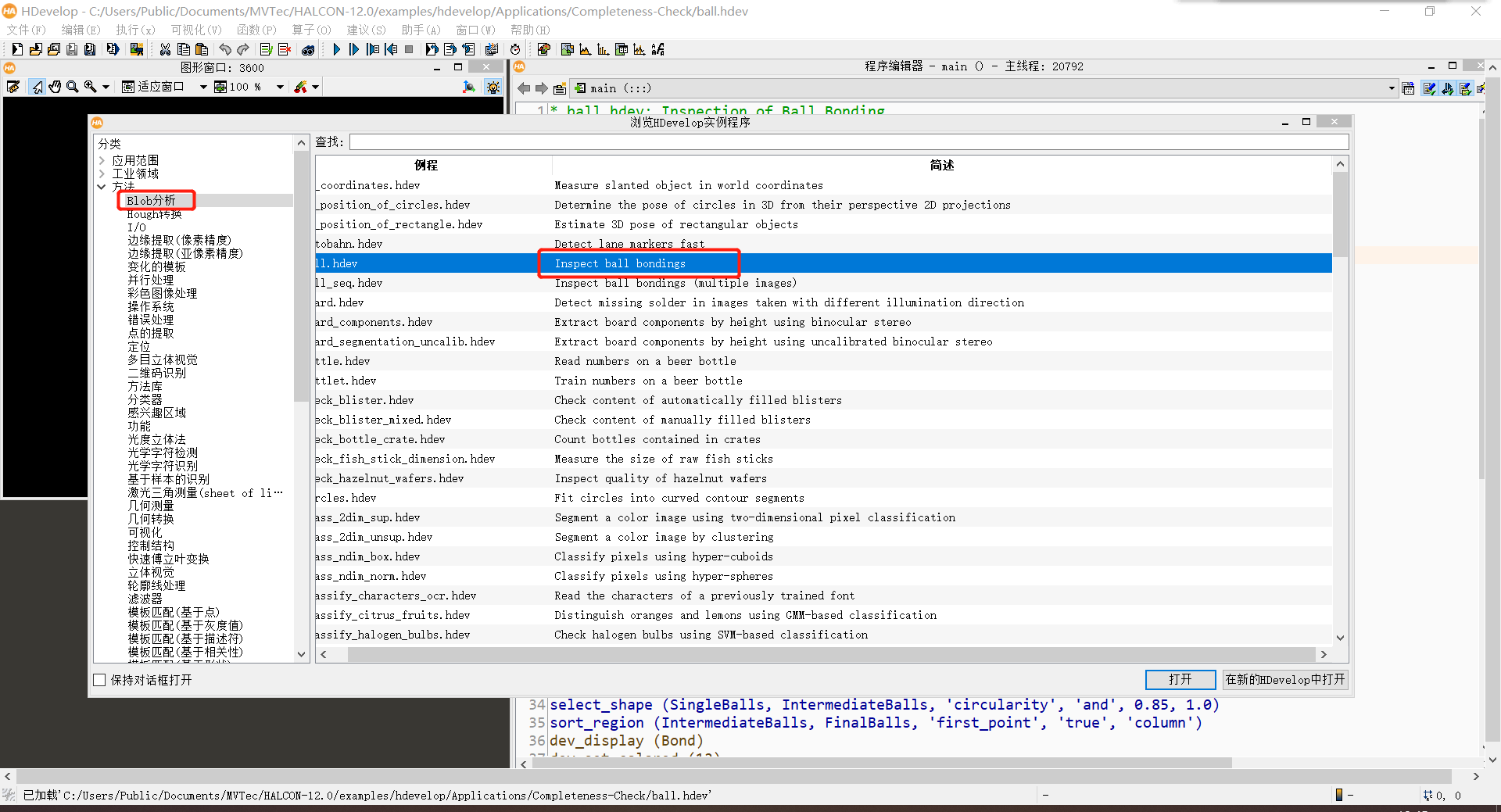Collapse the 方法 tree category

(102, 187)
